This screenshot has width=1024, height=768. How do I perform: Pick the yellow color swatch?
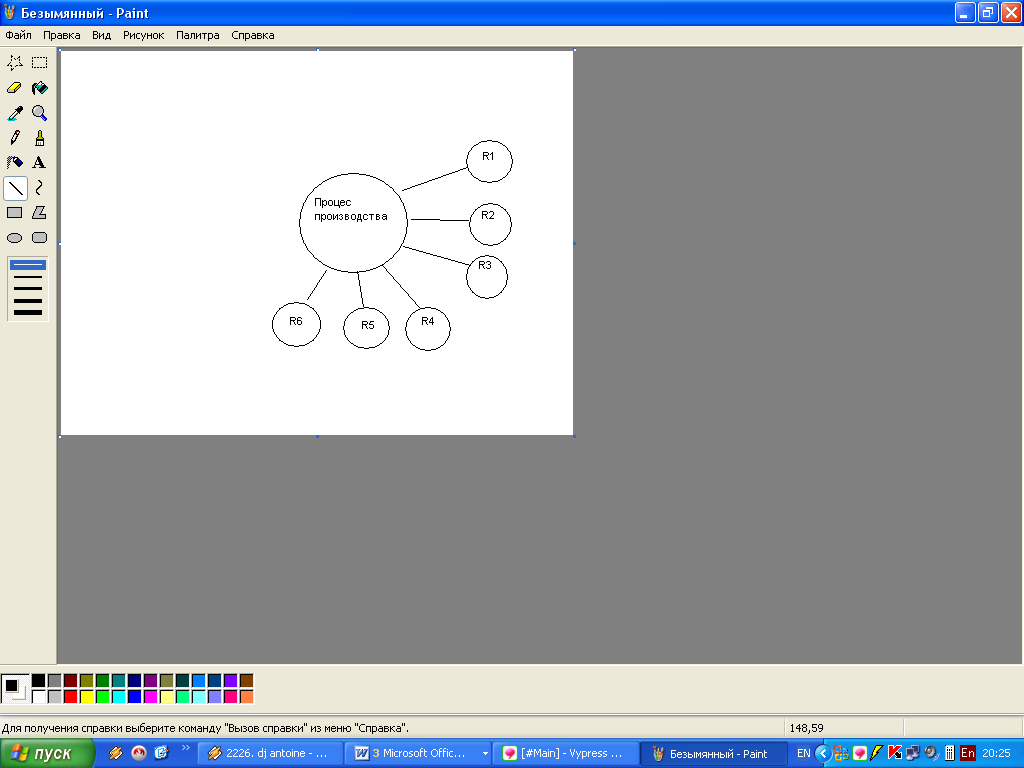86,697
